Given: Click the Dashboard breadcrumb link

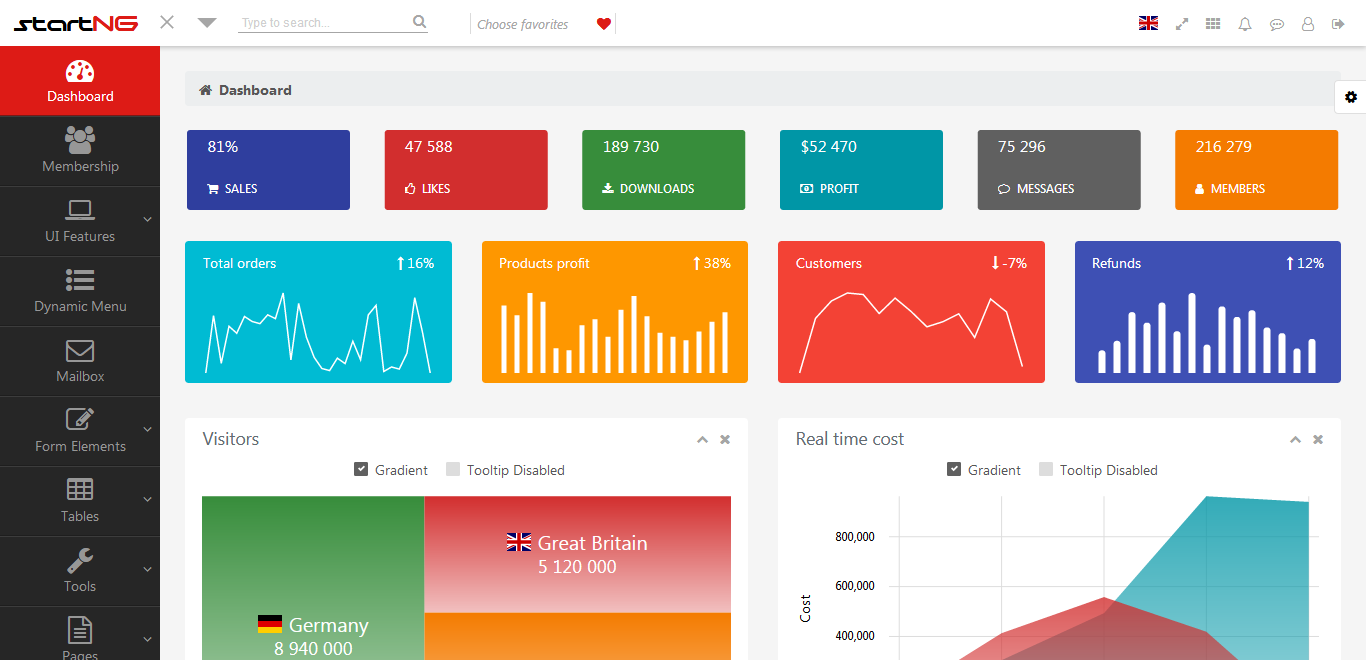Looking at the screenshot, I should 255,90.
